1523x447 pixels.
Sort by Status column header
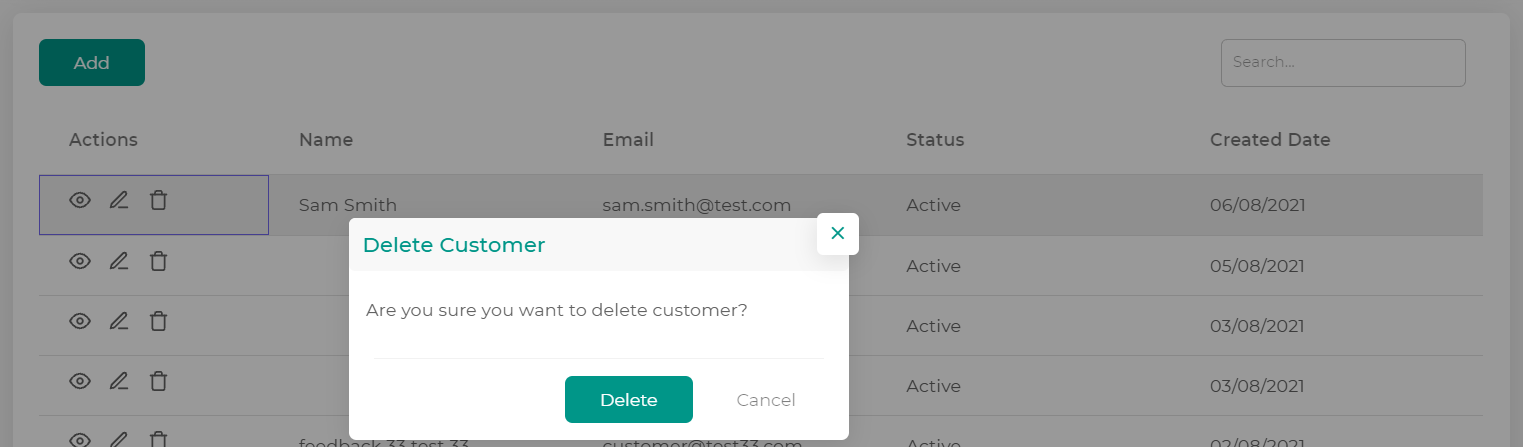tap(935, 140)
